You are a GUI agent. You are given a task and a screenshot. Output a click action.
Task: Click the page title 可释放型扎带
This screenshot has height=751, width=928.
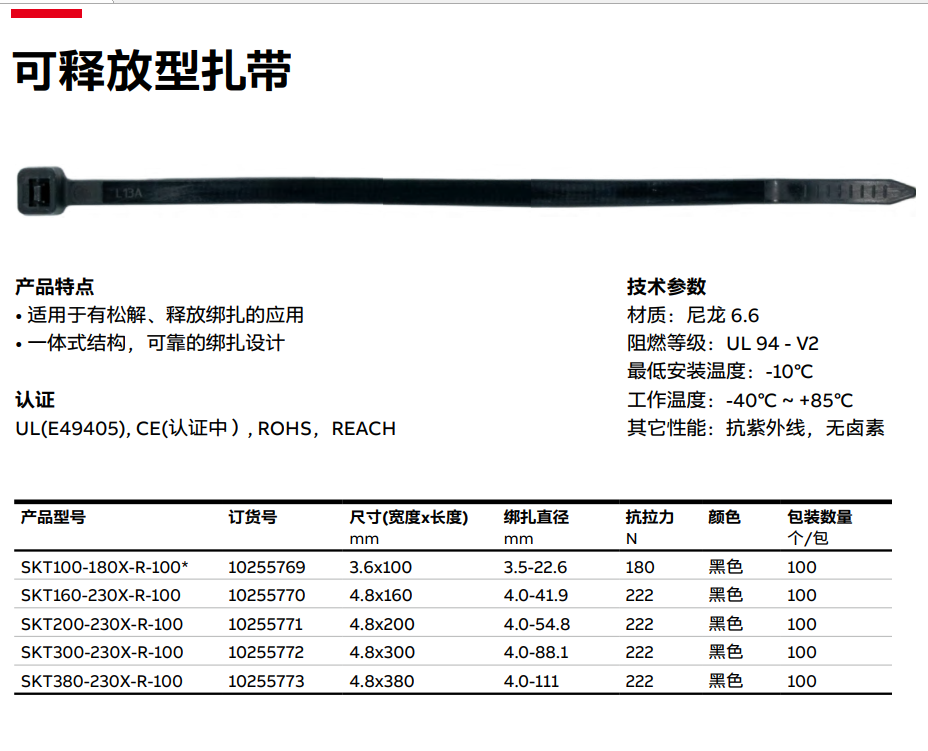click(152, 71)
